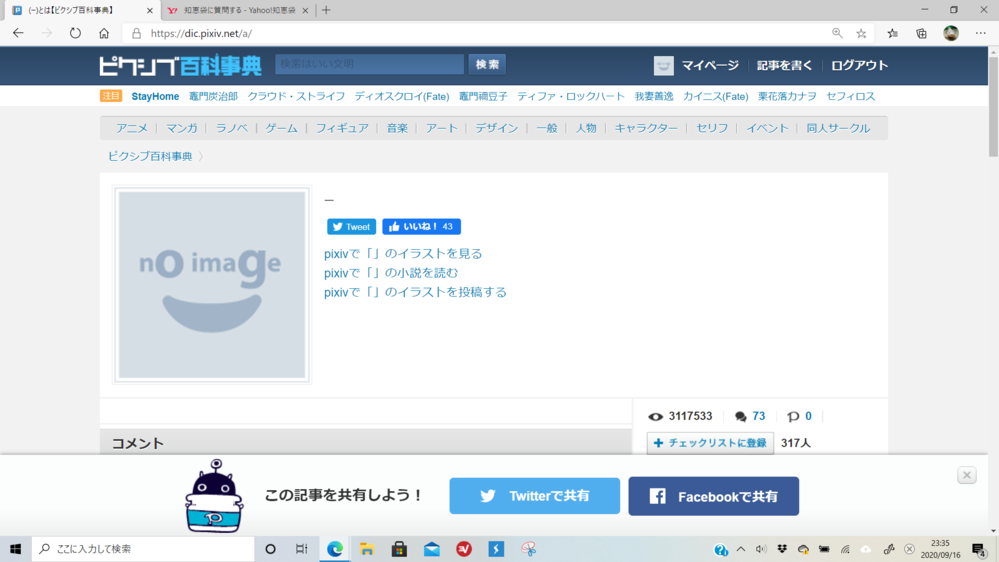Open pixivで「」の小説を読む link
The height and width of the screenshot is (562, 999).
point(391,273)
